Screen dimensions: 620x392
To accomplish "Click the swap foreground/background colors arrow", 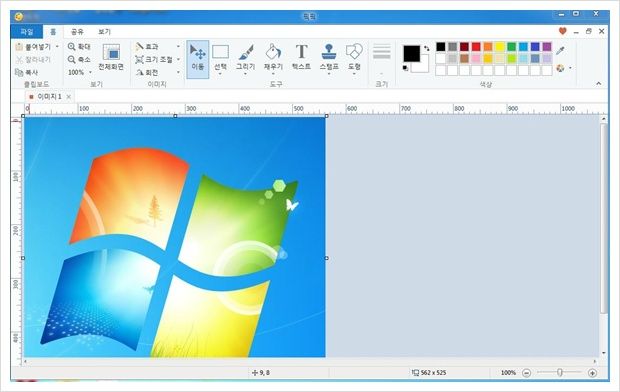I will click(x=427, y=48).
